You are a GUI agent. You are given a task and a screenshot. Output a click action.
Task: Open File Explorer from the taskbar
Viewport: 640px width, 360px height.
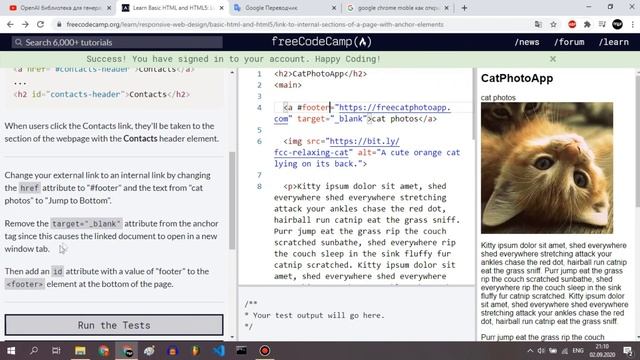[80, 351]
